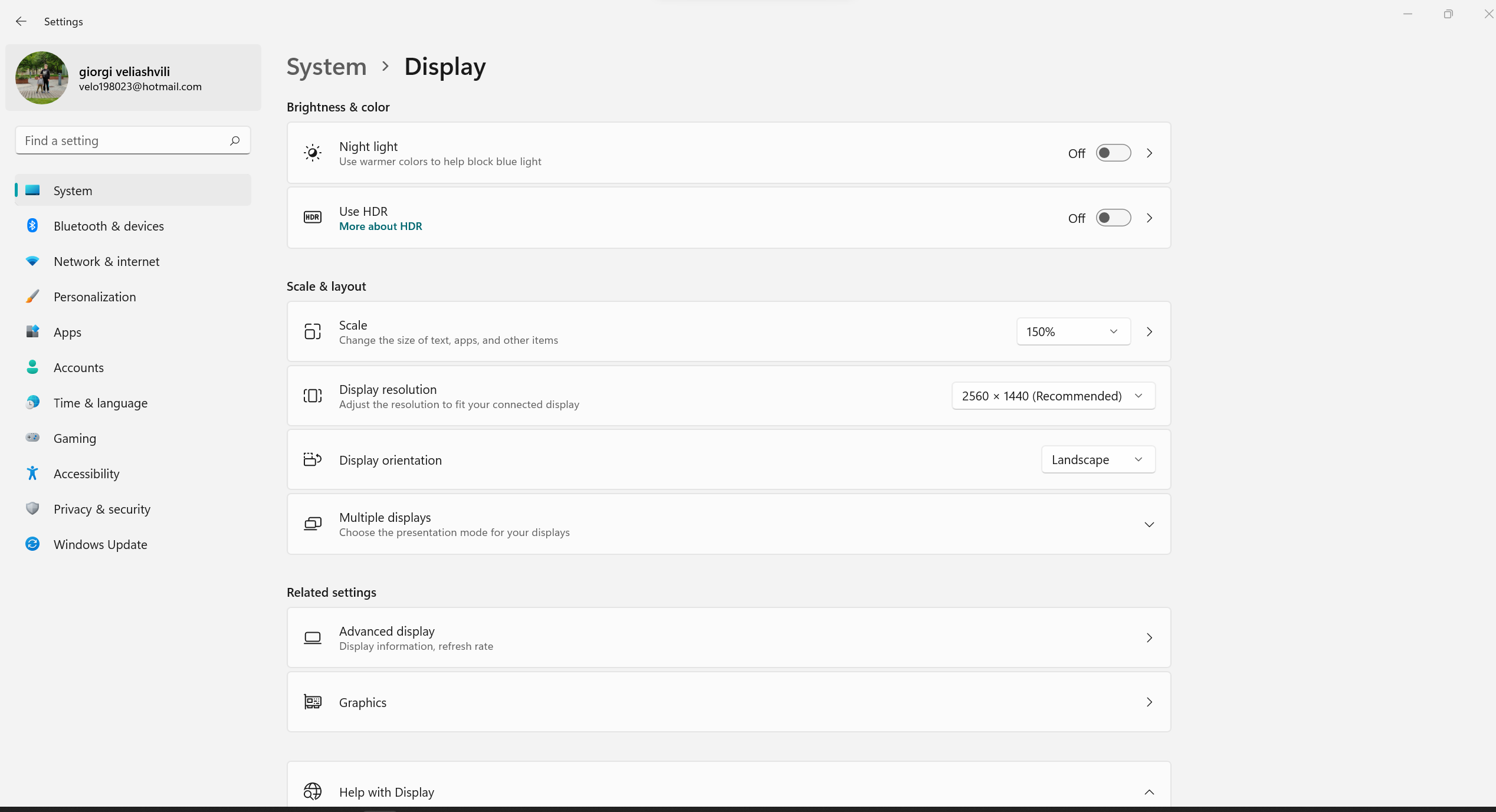Open the Display resolution dropdown
The width and height of the screenshot is (1496, 812).
coord(1052,396)
